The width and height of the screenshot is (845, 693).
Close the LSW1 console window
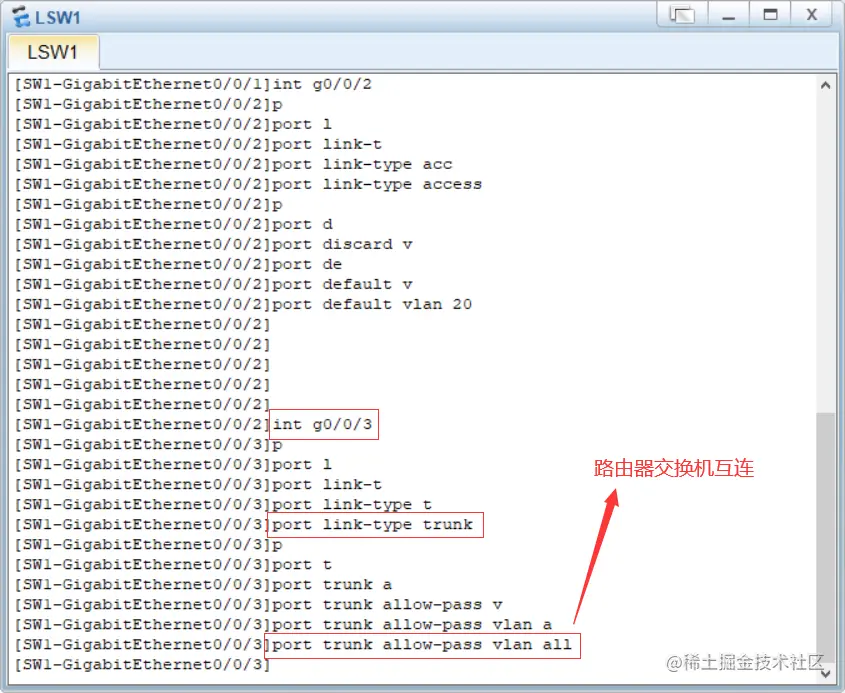coord(812,14)
